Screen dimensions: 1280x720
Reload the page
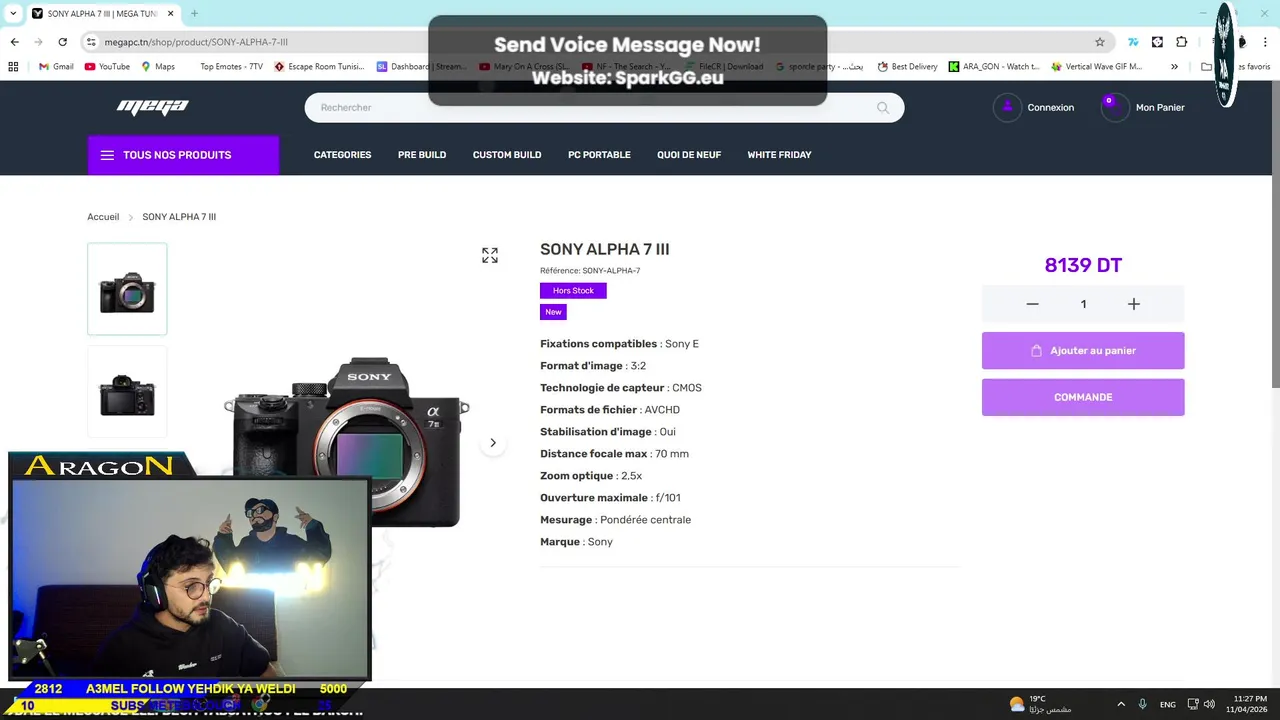(62, 42)
